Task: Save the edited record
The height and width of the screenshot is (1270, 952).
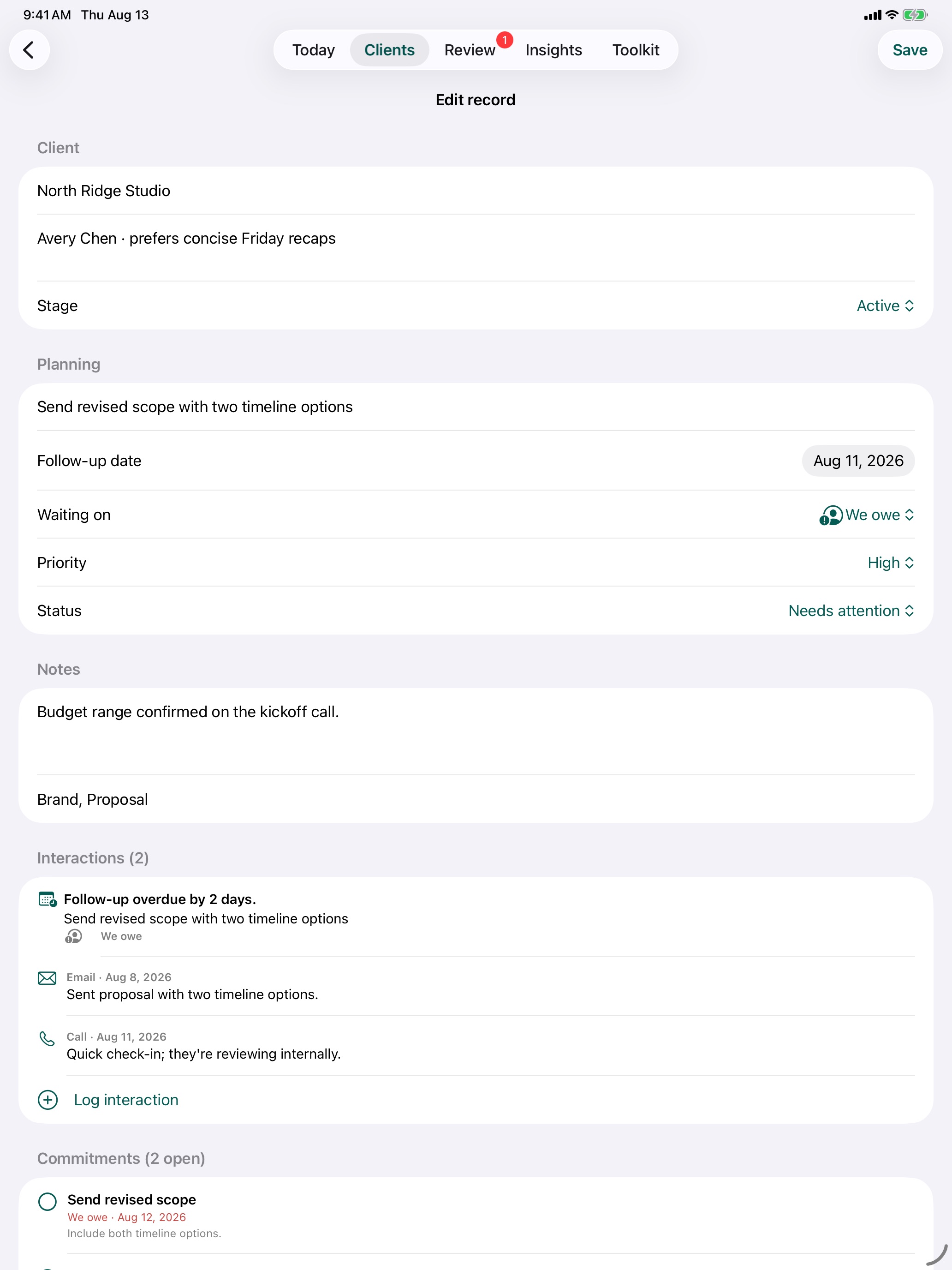Action: tap(910, 50)
